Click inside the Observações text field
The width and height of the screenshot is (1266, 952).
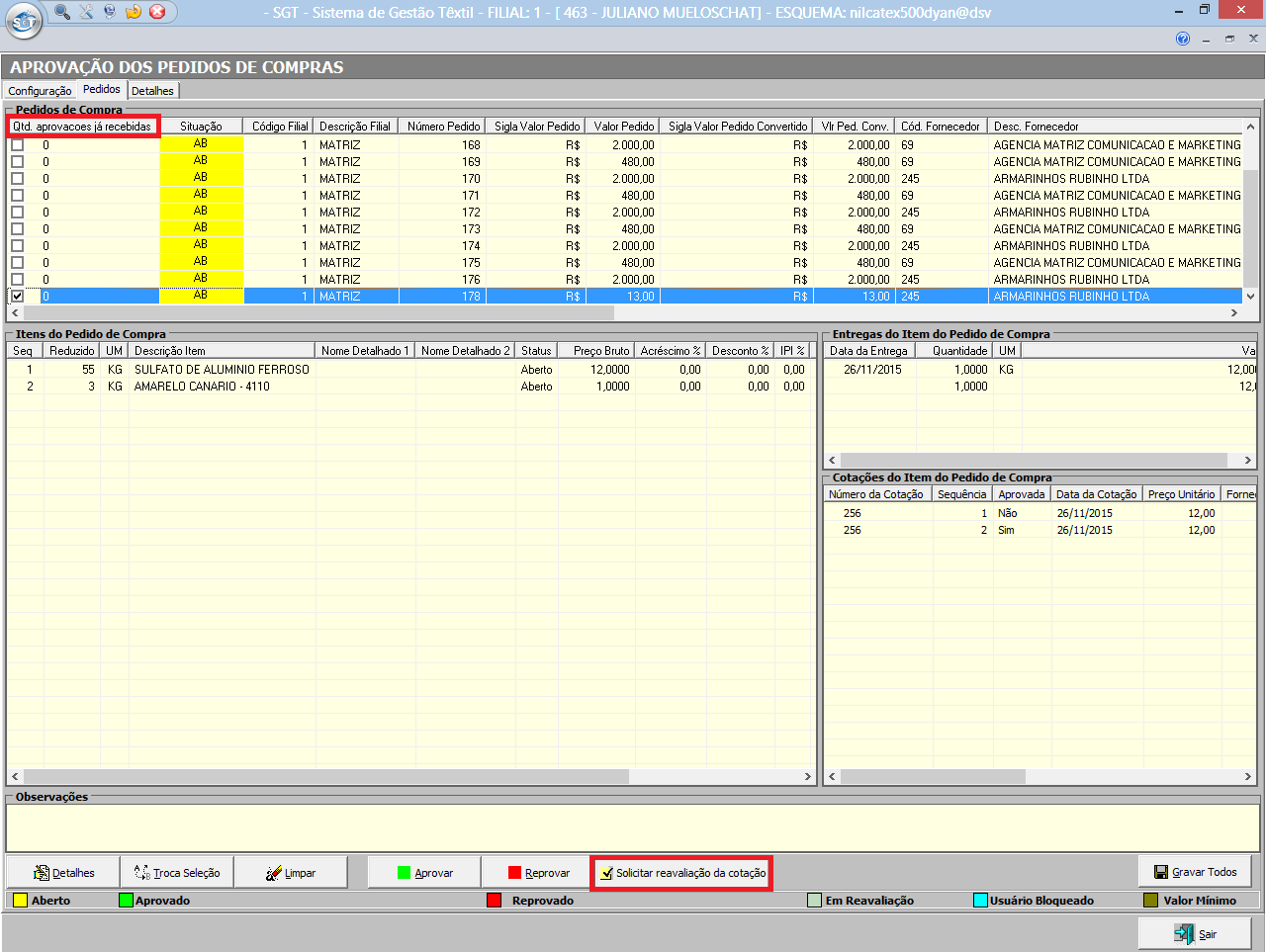coord(633,826)
